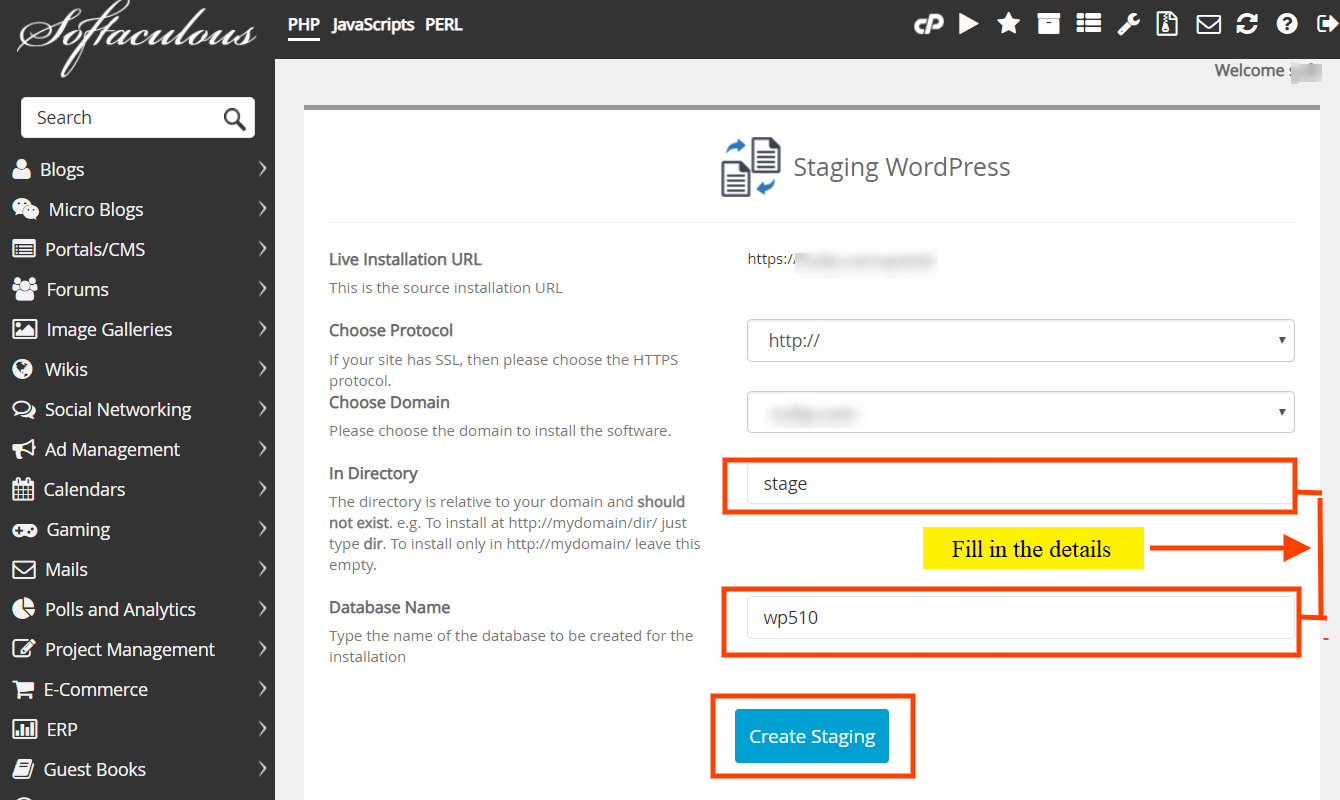Click the Blogs person icon
Screen dimensions: 1340x800
point(22,169)
